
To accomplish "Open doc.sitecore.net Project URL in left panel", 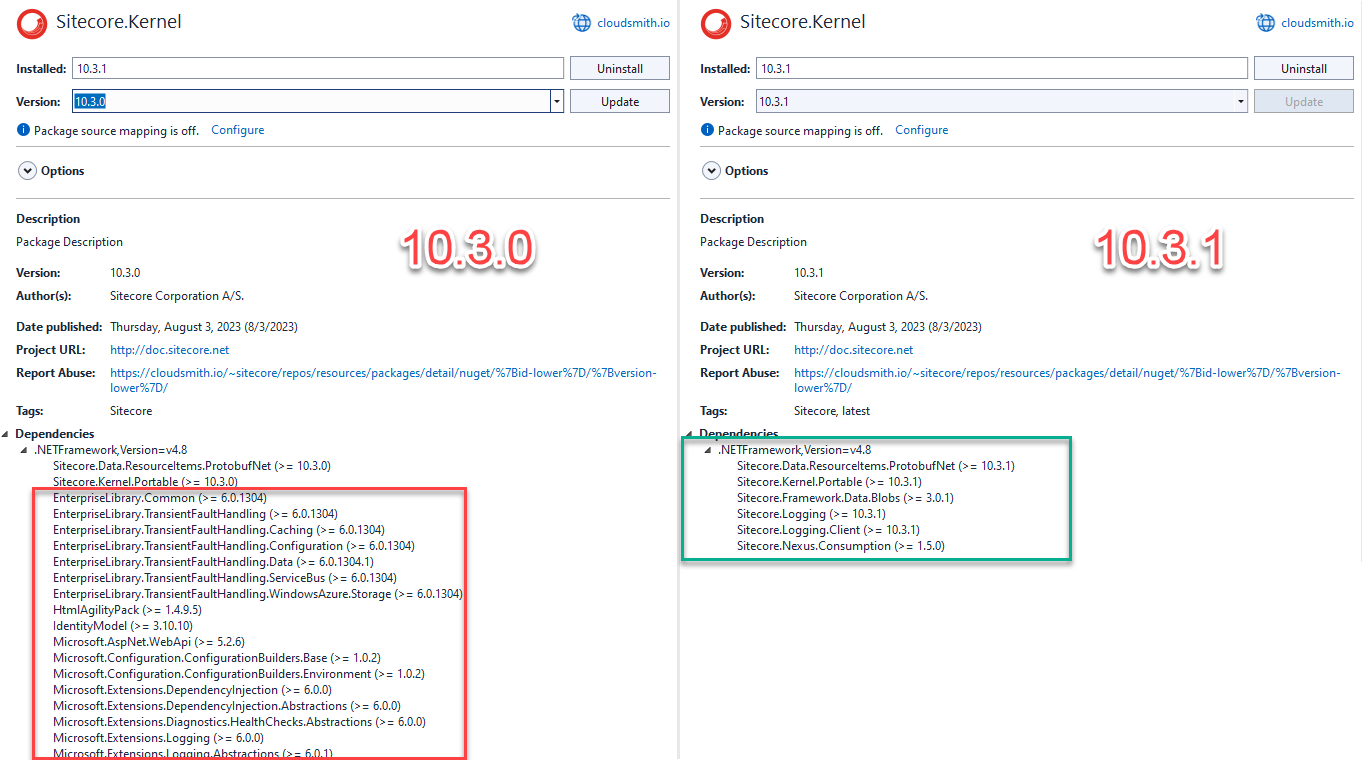I will 169,350.
